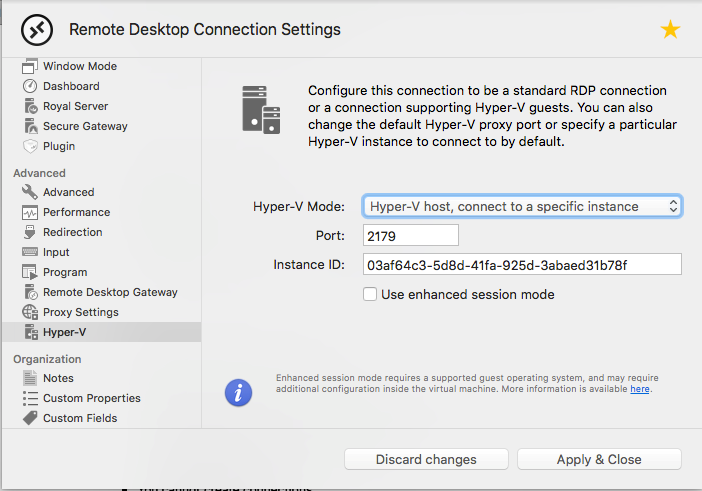Open Proxy Settings page

click(81, 312)
